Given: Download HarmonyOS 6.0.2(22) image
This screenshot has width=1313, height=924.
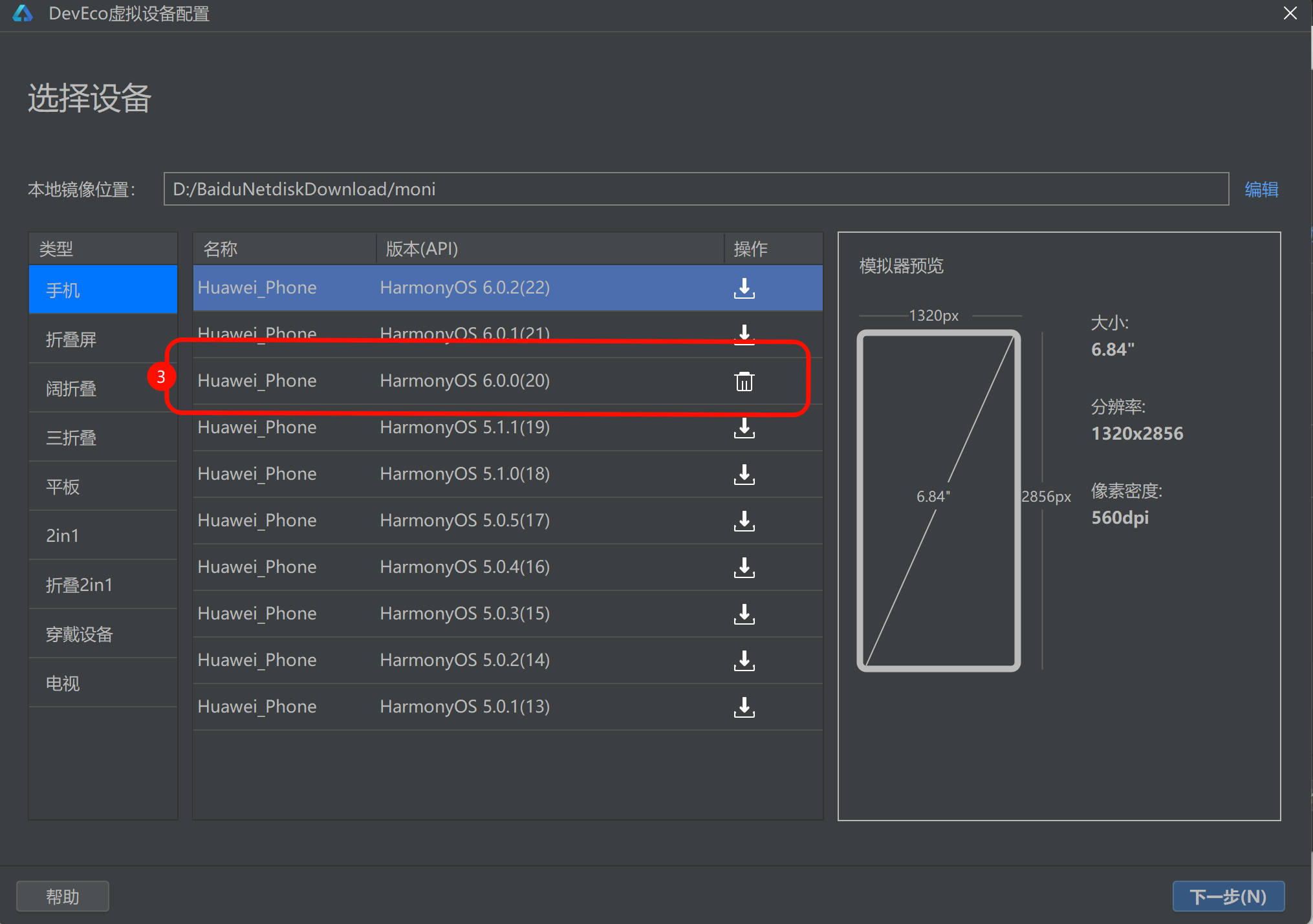Looking at the screenshot, I should 744,288.
